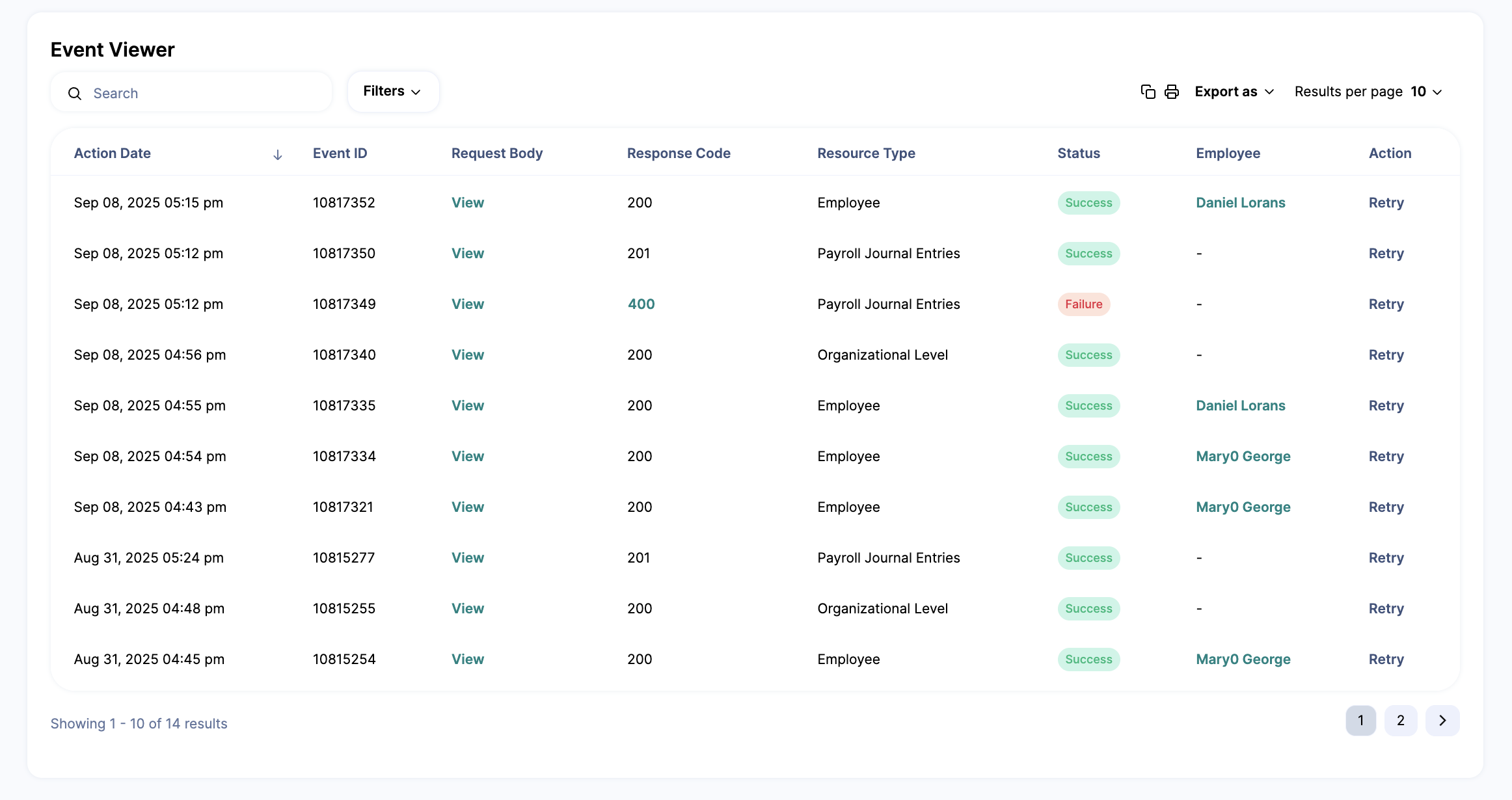Select page 1 in pagination

[x=1360, y=721]
